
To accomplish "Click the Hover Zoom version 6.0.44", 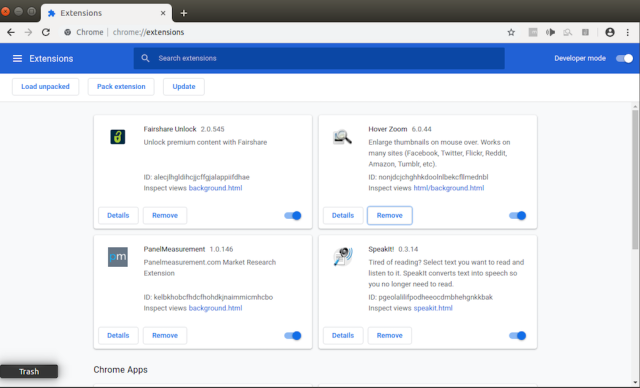I will click(x=421, y=129).
